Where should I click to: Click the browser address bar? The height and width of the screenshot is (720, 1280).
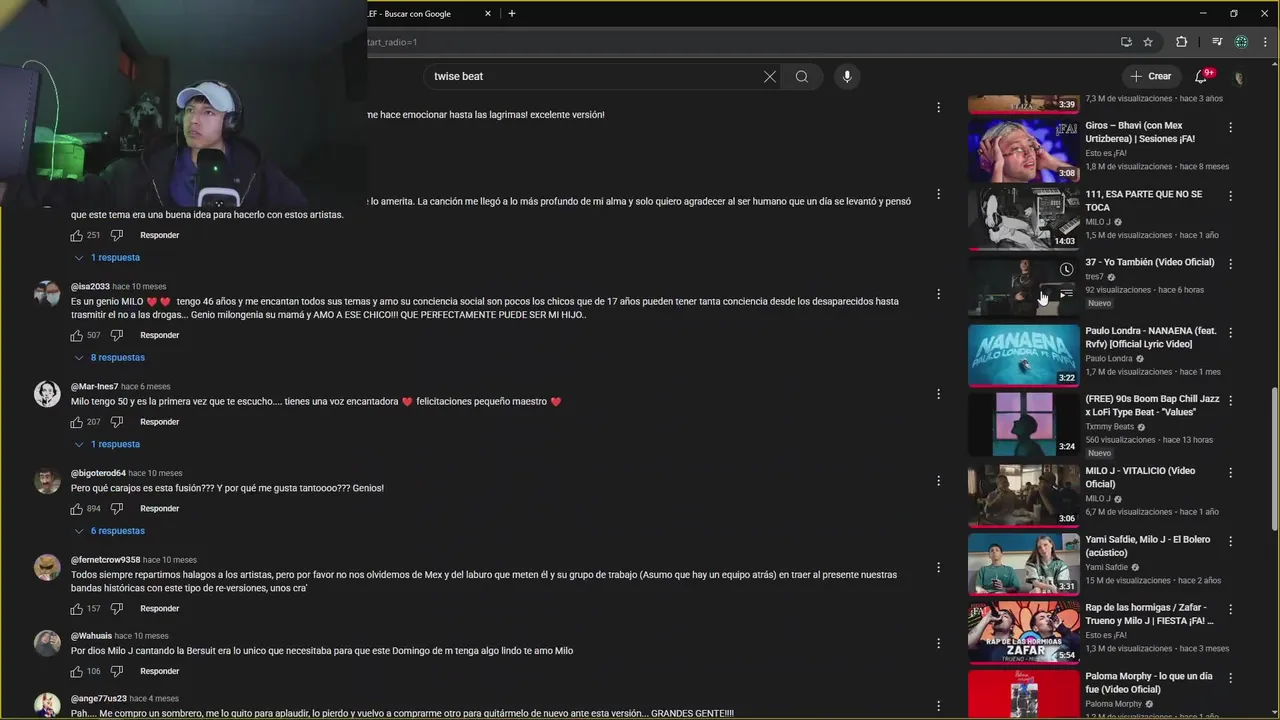click(740, 42)
